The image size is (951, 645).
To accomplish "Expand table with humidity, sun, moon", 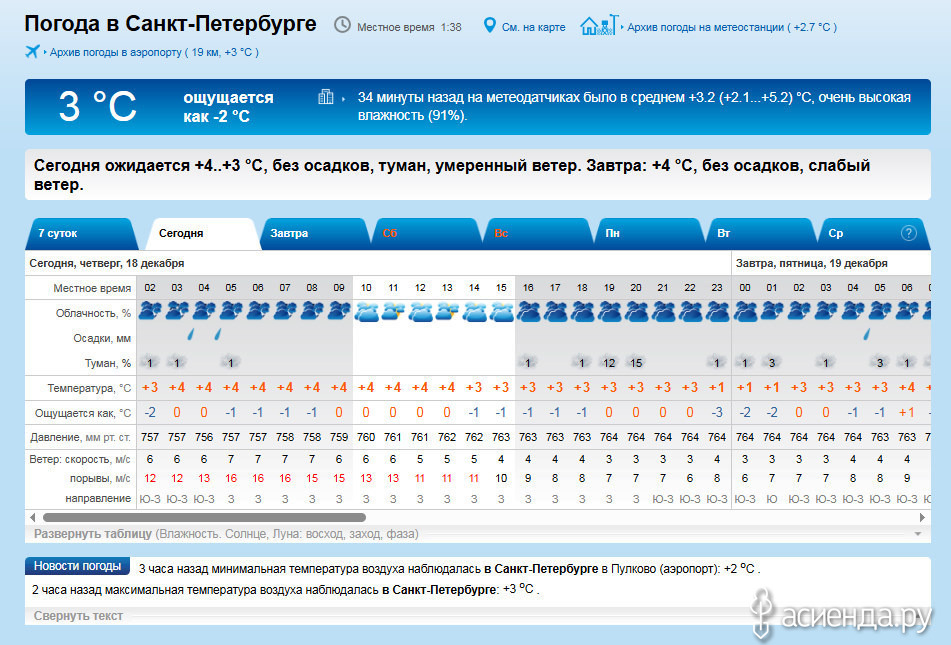I will pyautogui.click(x=92, y=534).
